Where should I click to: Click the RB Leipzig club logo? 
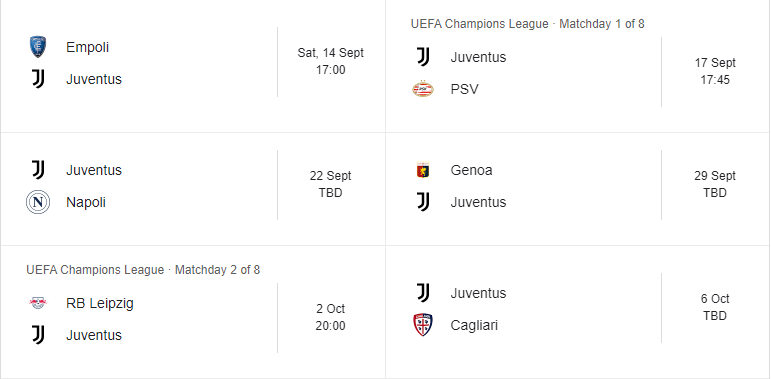tap(38, 303)
